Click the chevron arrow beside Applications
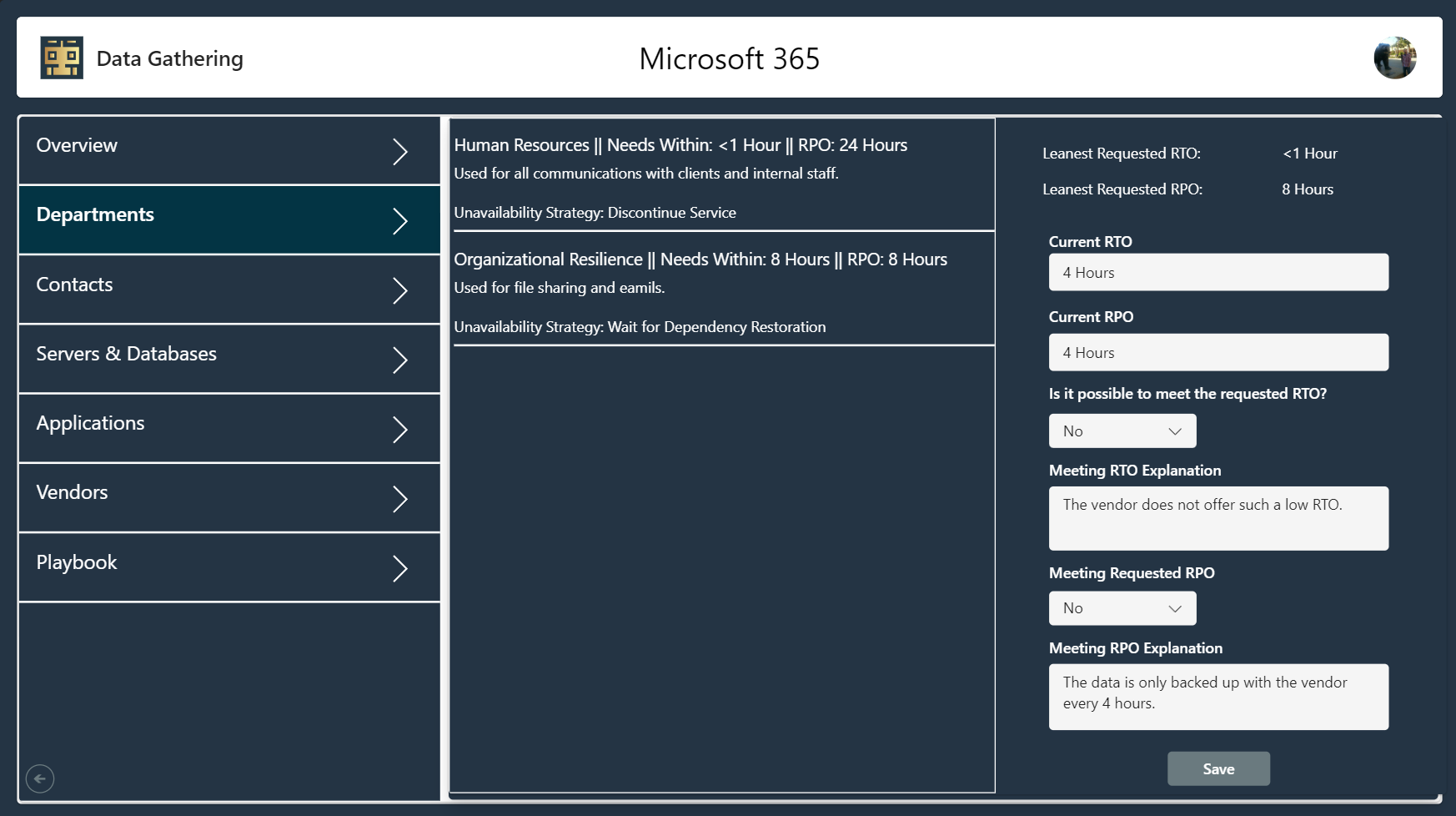The image size is (1456, 816). pos(400,429)
